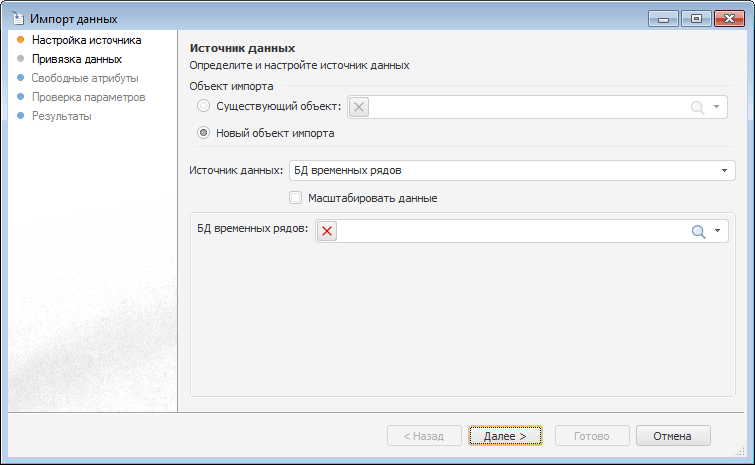The image size is (755, 465).
Task: Click the document icon in title bar
Action: [x=17, y=18]
